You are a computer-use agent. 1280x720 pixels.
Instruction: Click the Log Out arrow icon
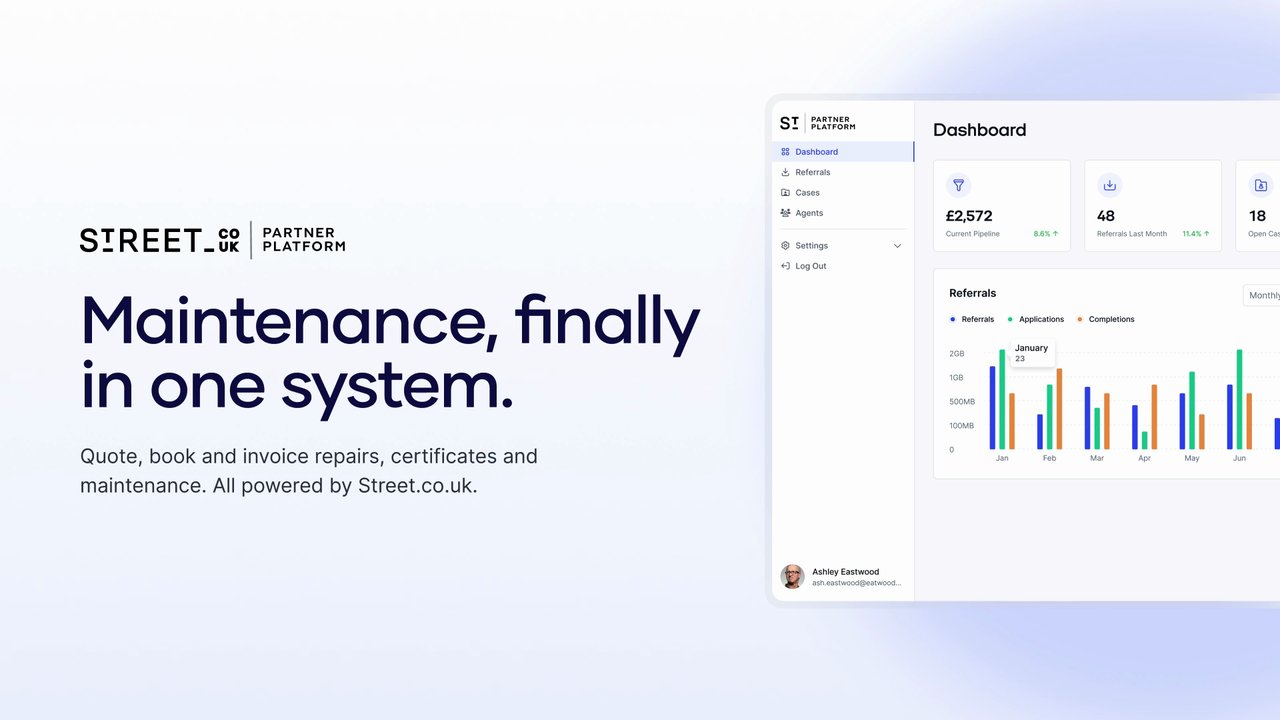tap(785, 266)
